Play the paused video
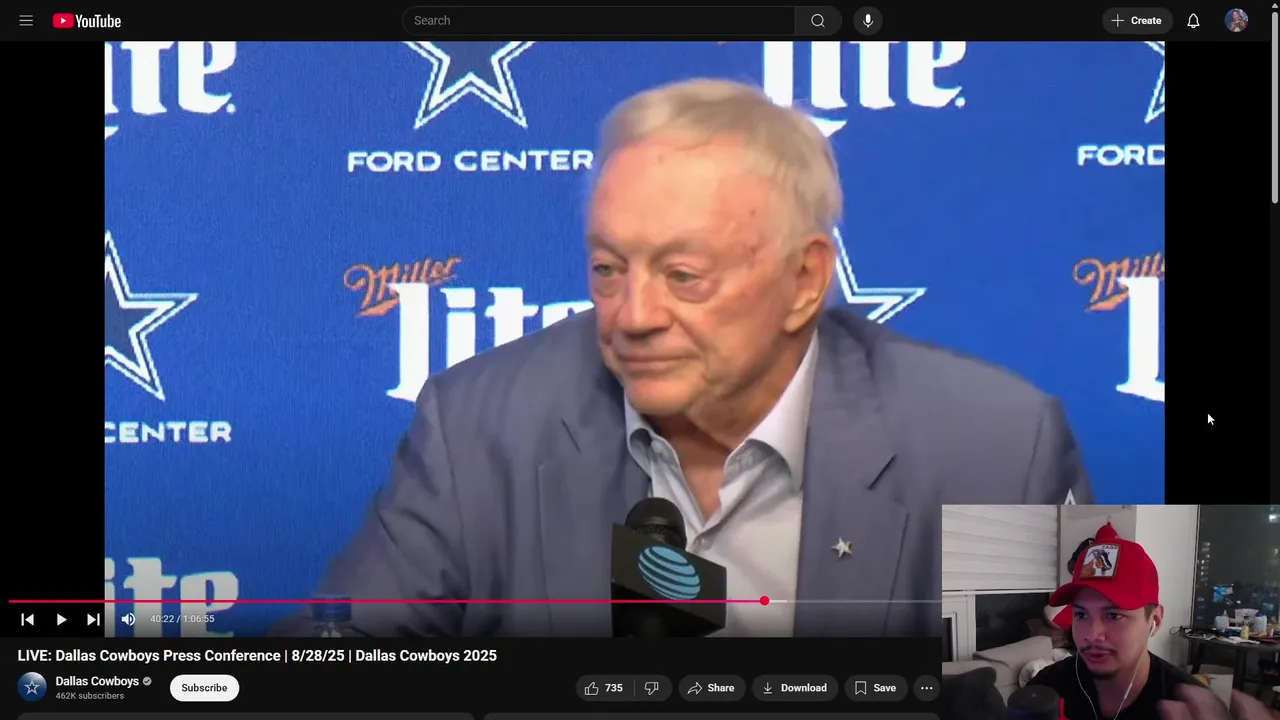Screen dimensions: 1280x720 coord(61,619)
